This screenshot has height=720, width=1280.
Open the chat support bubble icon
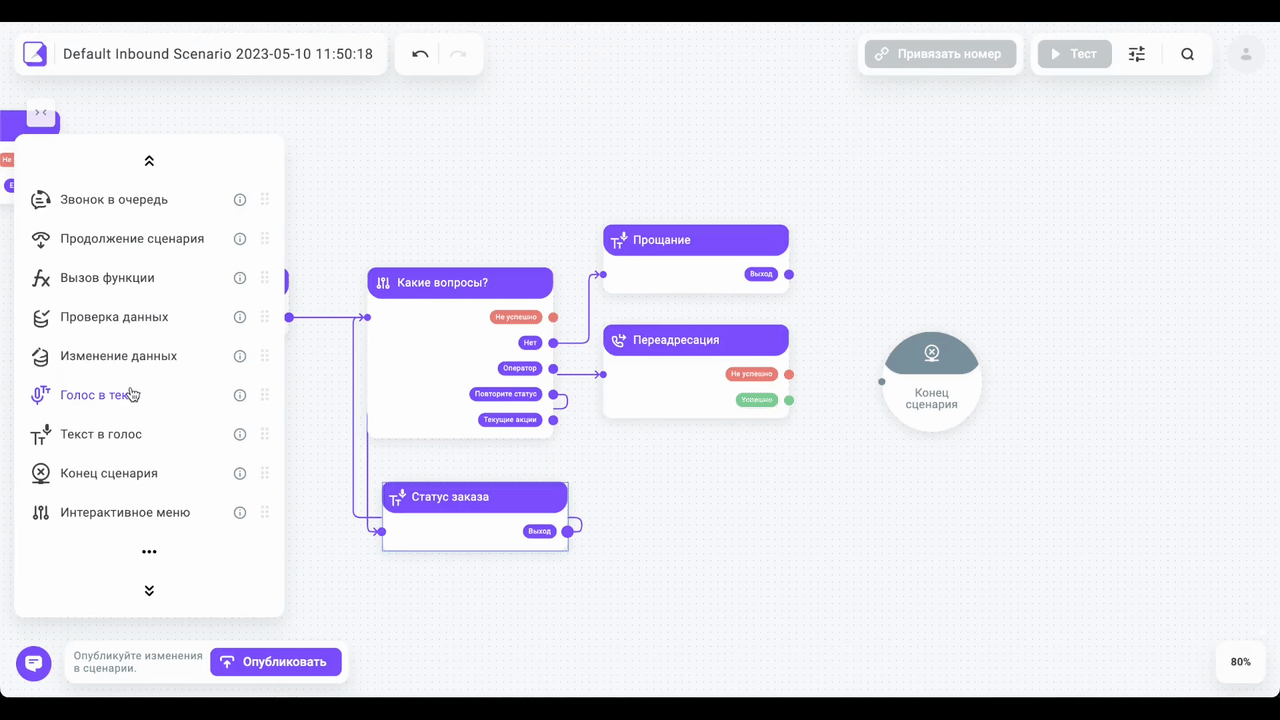click(x=34, y=663)
